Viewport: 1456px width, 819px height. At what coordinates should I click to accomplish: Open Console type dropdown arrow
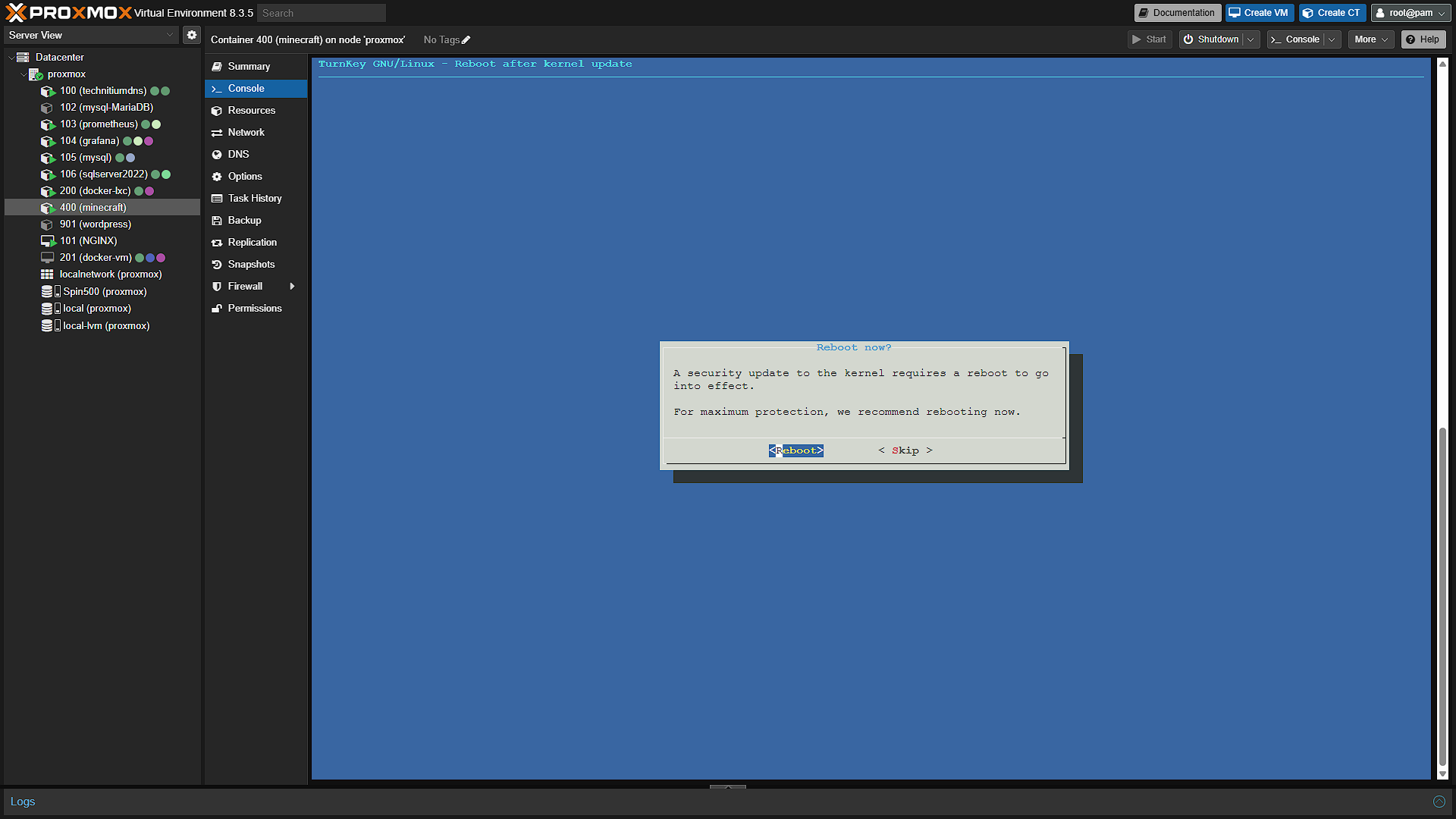click(1332, 39)
